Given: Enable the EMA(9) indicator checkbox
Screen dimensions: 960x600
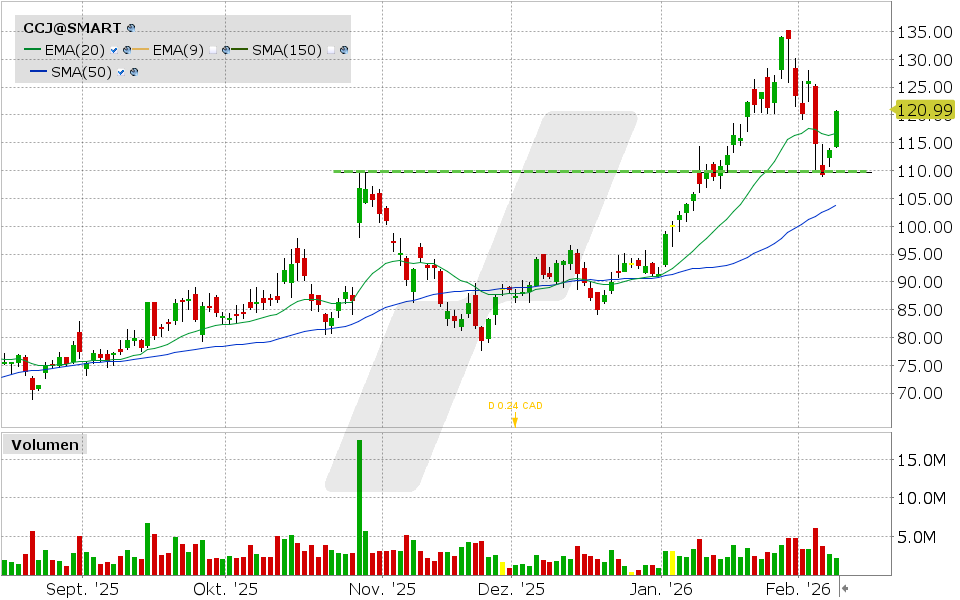Looking at the screenshot, I should 214,50.
